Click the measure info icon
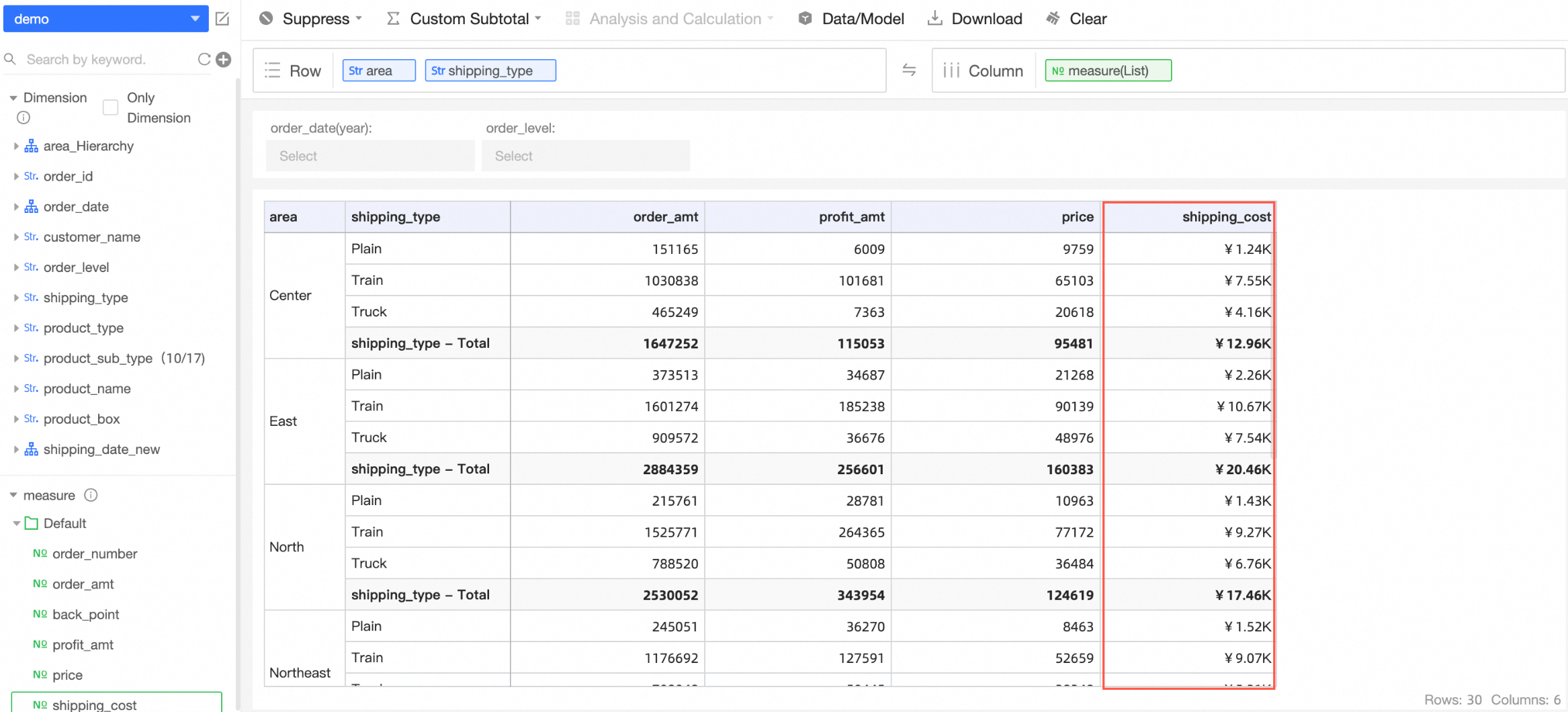The image size is (1568, 712). click(91, 495)
